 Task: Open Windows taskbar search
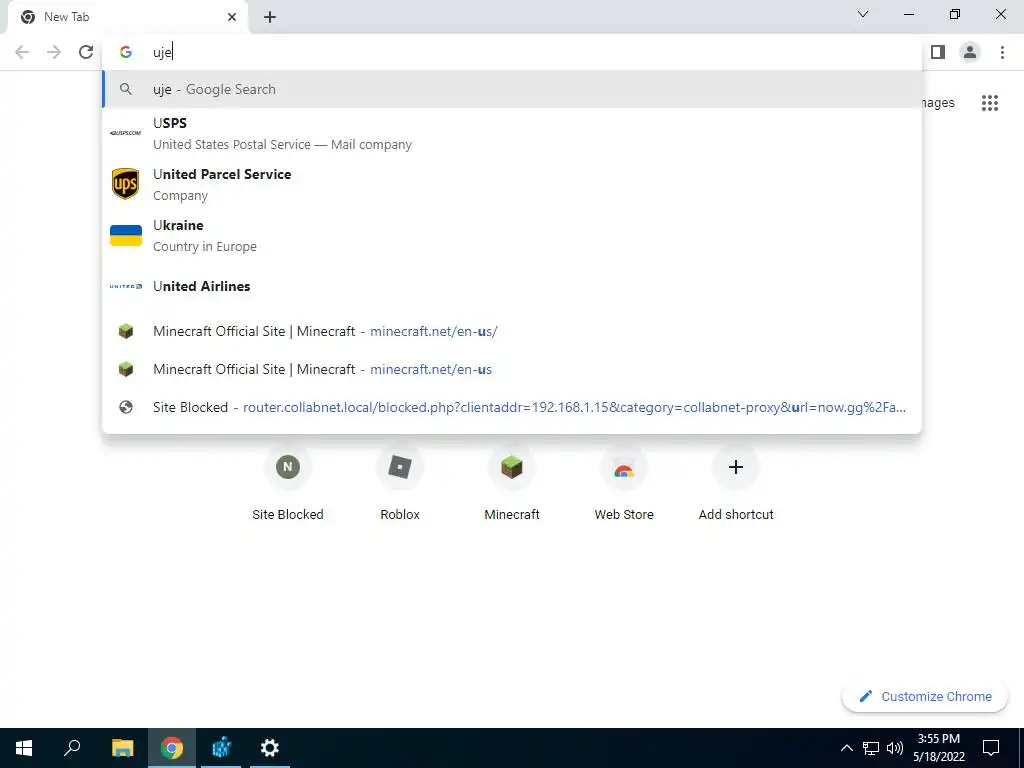coord(72,748)
